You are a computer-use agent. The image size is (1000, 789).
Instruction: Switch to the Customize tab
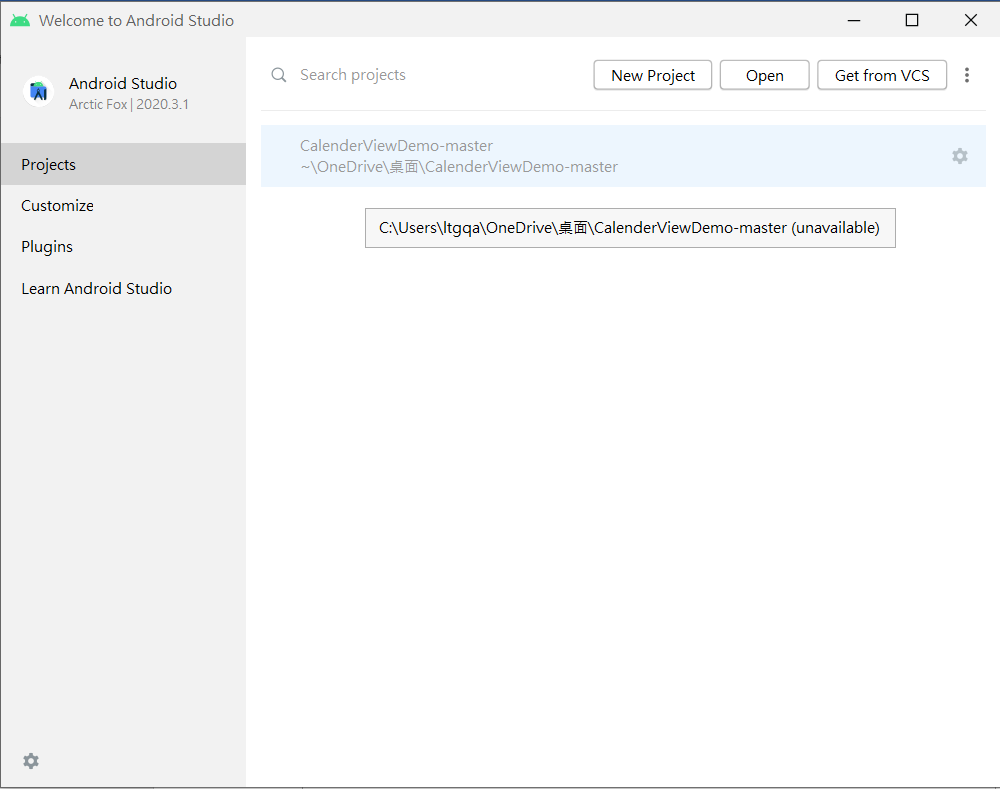(x=123, y=205)
